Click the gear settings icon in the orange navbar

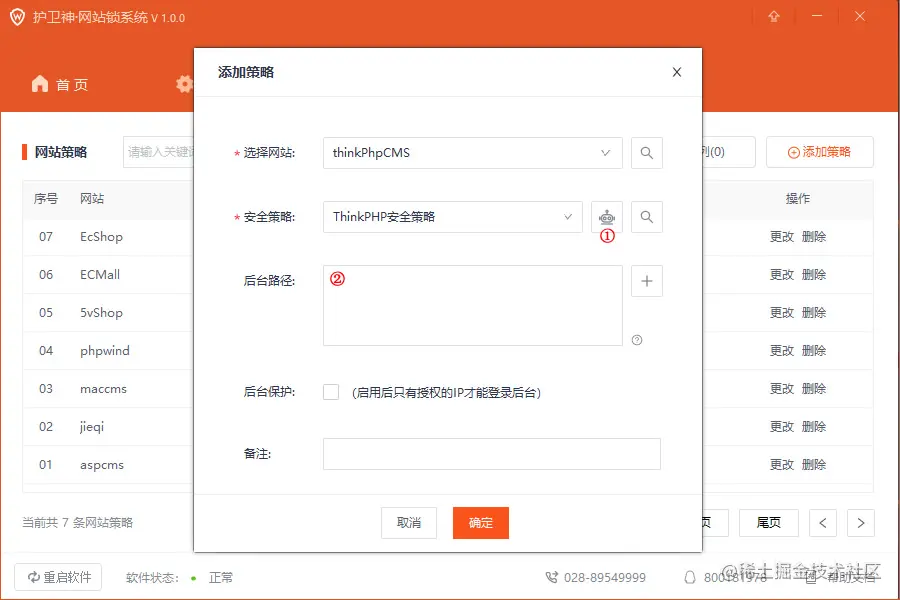[x=184, y=84]
